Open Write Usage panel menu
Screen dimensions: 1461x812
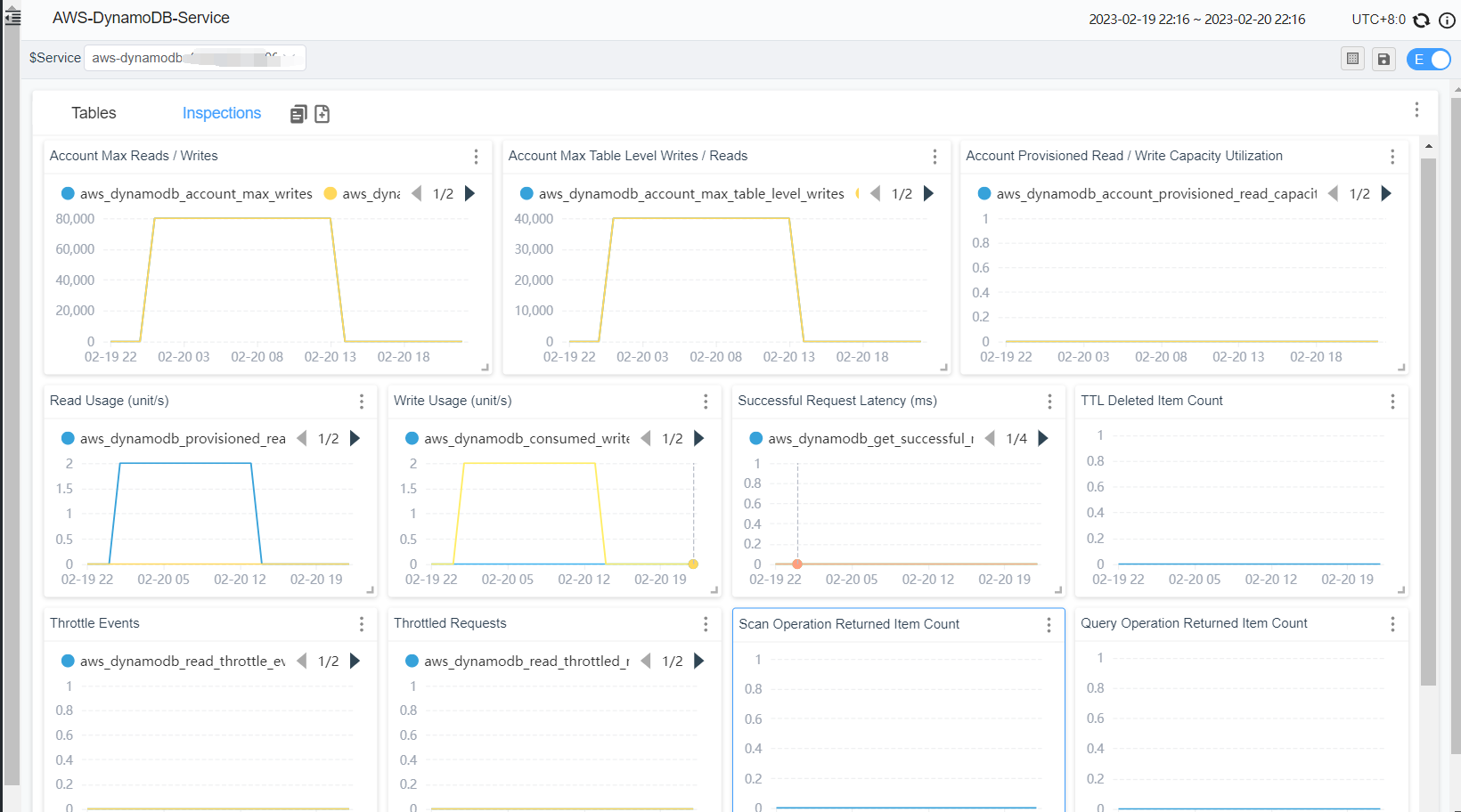(706, 402)
